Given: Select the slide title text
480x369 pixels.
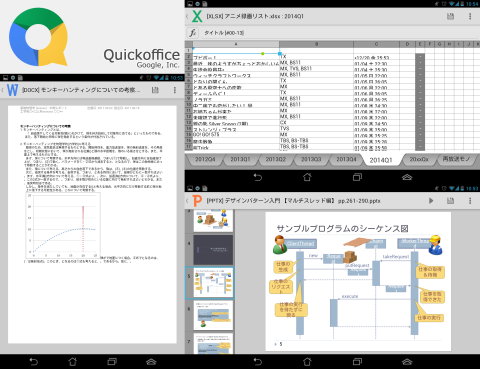Looking at the screenshot, I should [342, 229].
